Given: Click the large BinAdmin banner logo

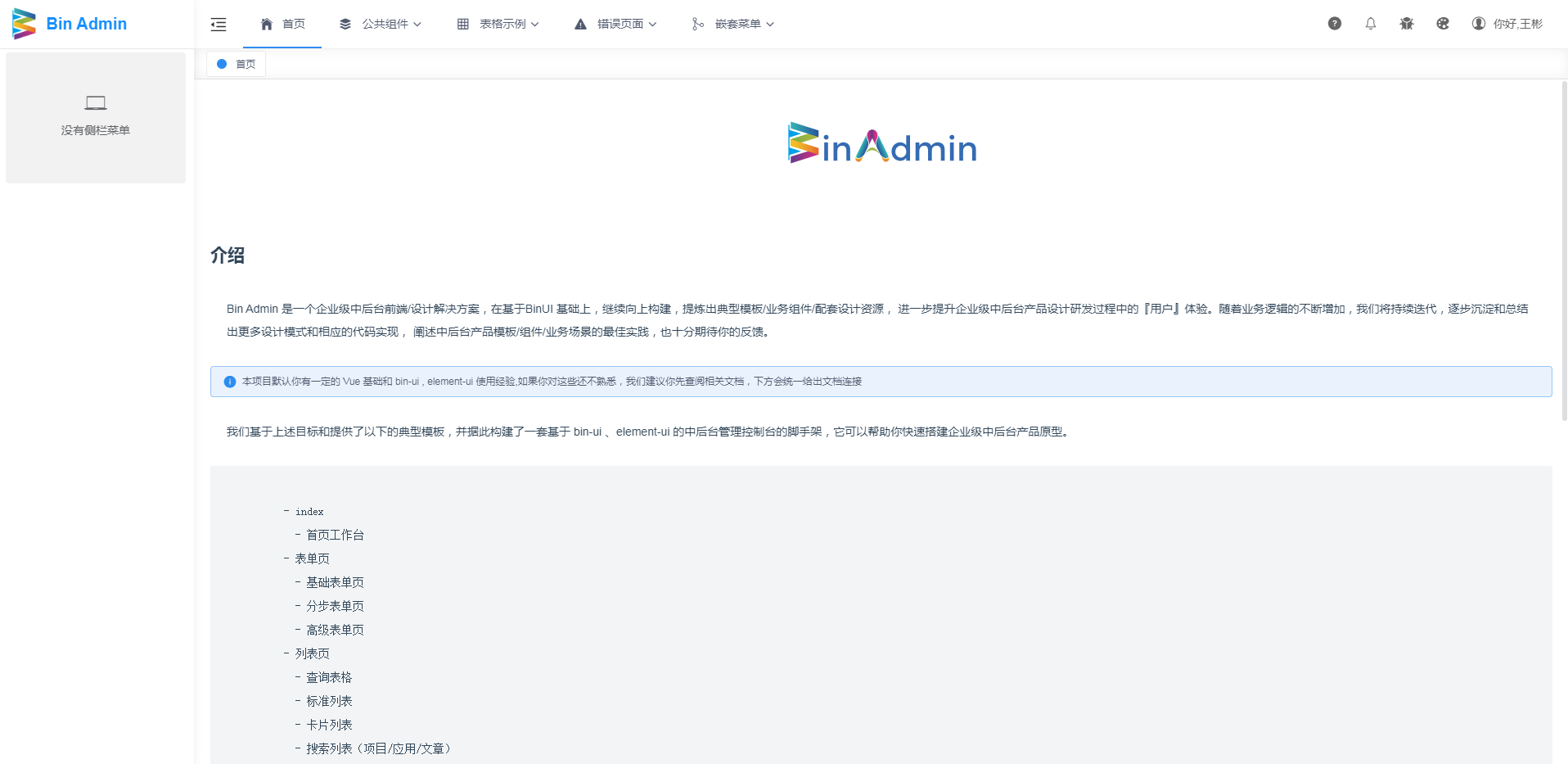Looking at the screenshot, I should pyautogui.click(x=882, y=144).
